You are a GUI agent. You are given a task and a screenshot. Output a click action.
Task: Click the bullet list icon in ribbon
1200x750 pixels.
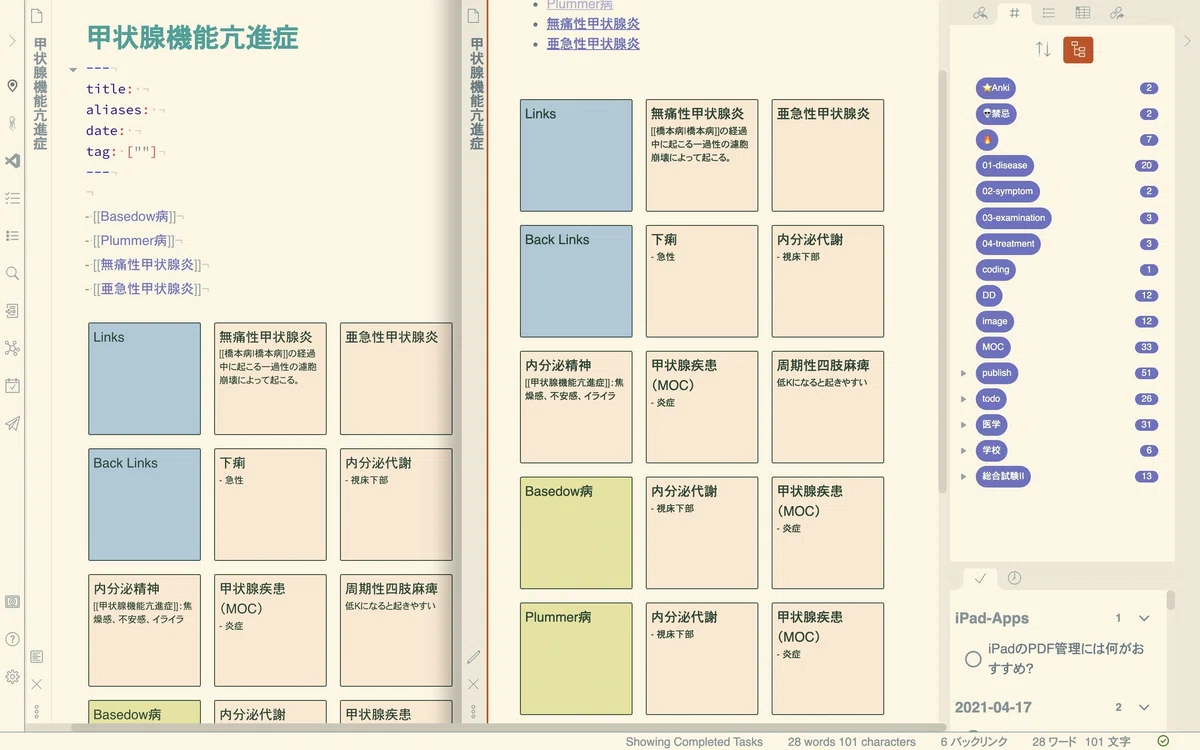pyautogui.click(x=12, y=236)
